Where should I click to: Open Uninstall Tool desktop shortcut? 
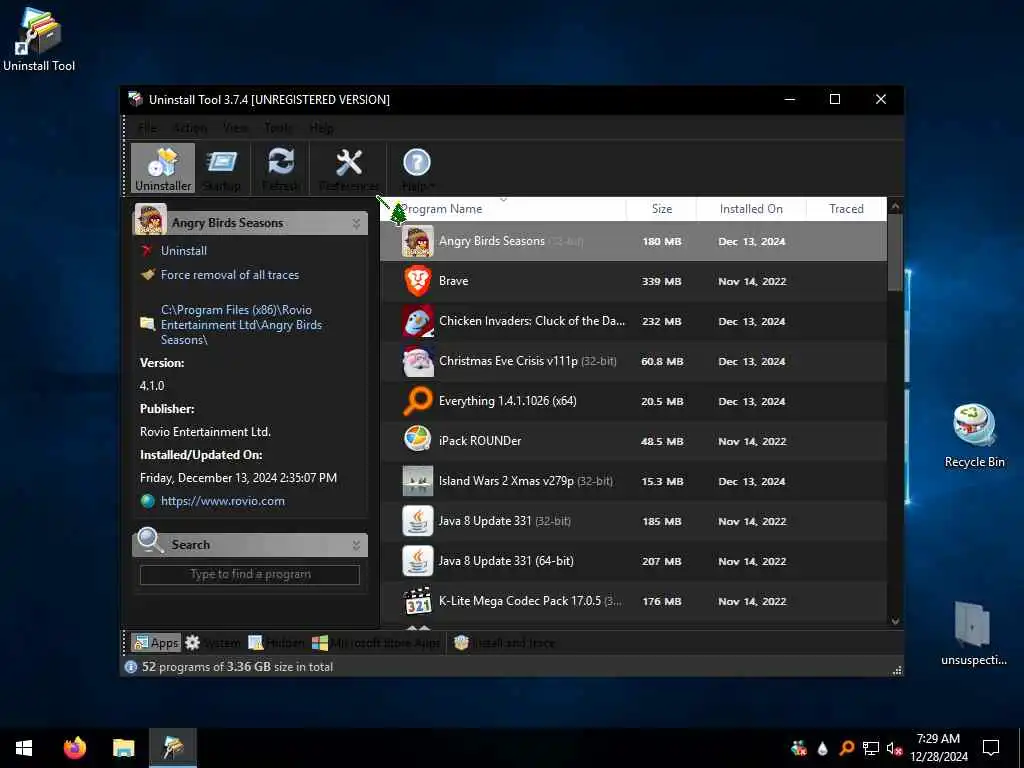(x=39, y=40)
